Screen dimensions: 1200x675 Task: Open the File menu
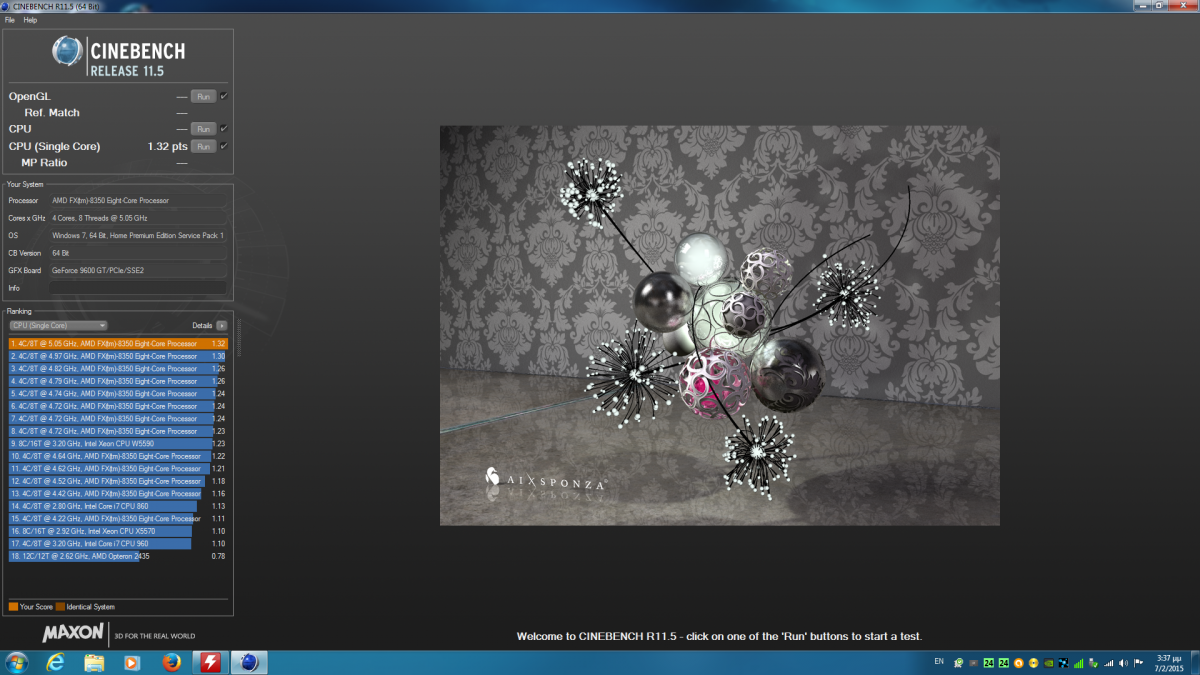tap(10, 20)
